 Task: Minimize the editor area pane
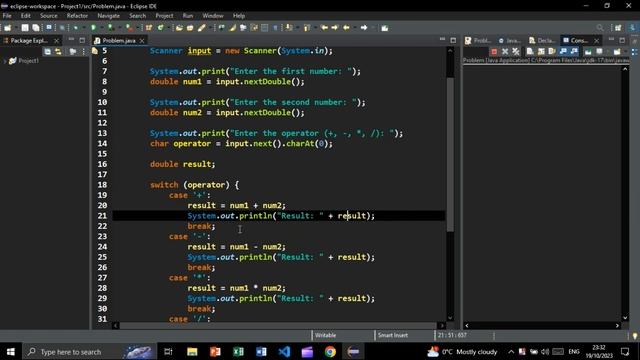coord(442,40)
